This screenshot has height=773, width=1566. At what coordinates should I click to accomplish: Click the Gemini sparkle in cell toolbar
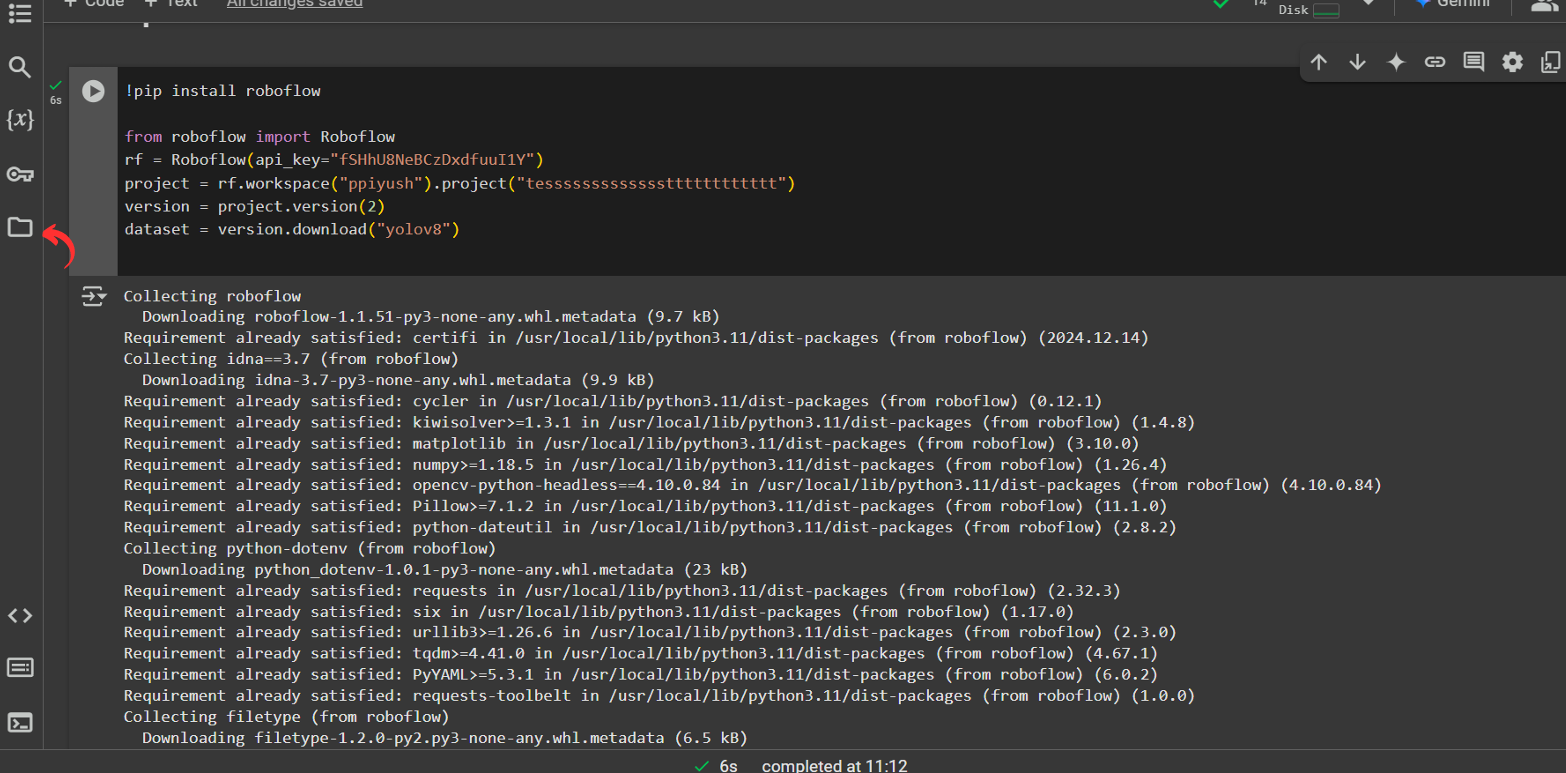[1396, 62]
